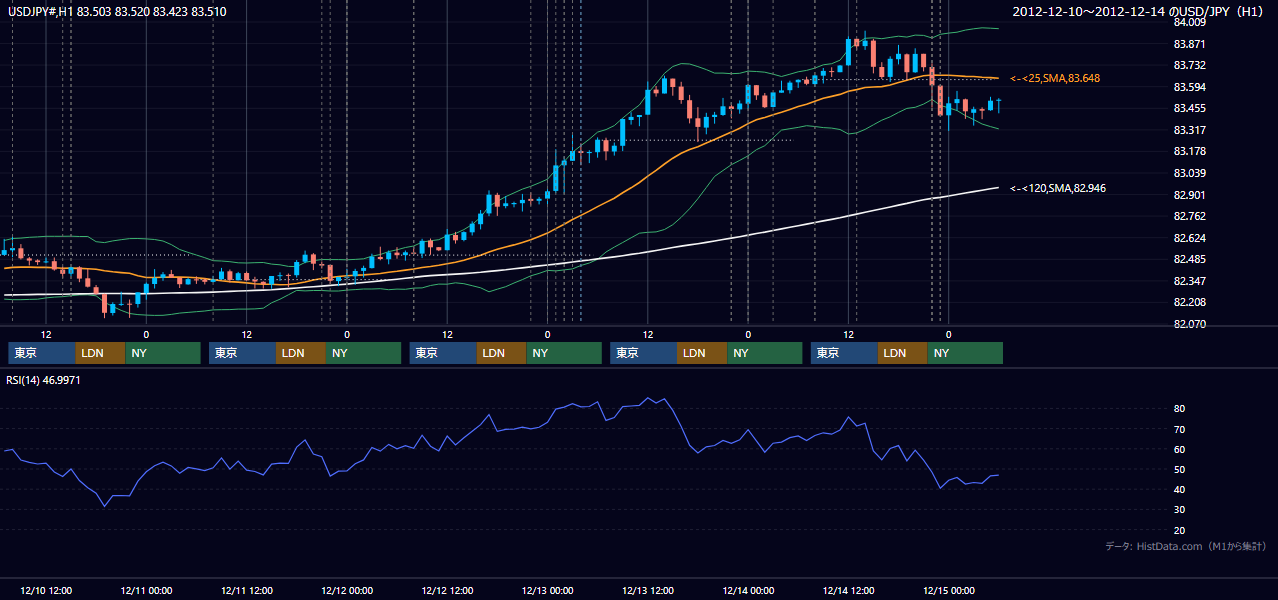Click the 82.901 price axis label

[x=1190, y=195]
